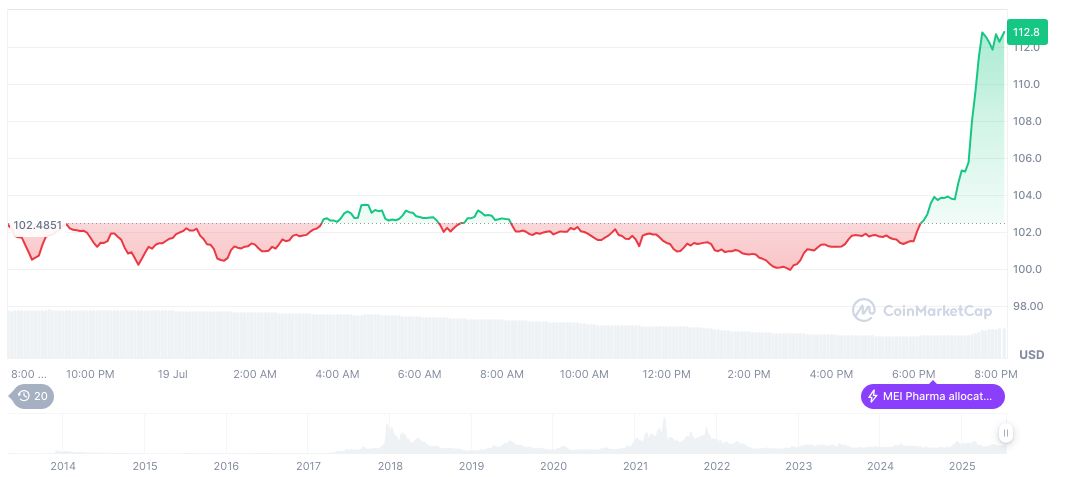Screen dimensions: 1072x477
Task: Click the 6:00 PM time axis label
Action: click(x=914, y=374)
